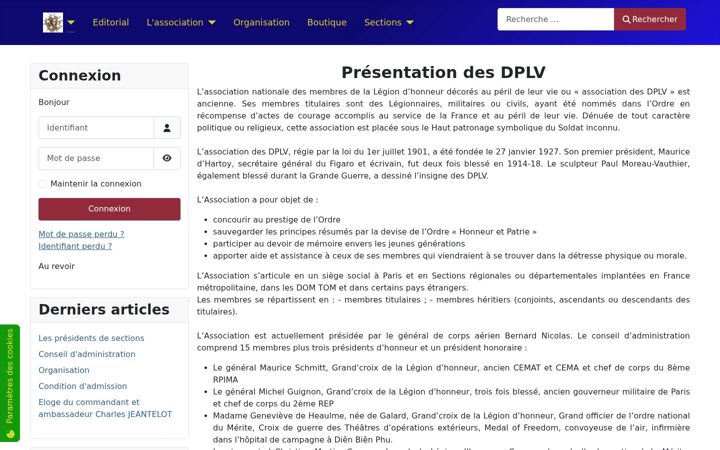Click the red Connexion button
The height and width of the screenshot is (450, 720).
(109, 209)
